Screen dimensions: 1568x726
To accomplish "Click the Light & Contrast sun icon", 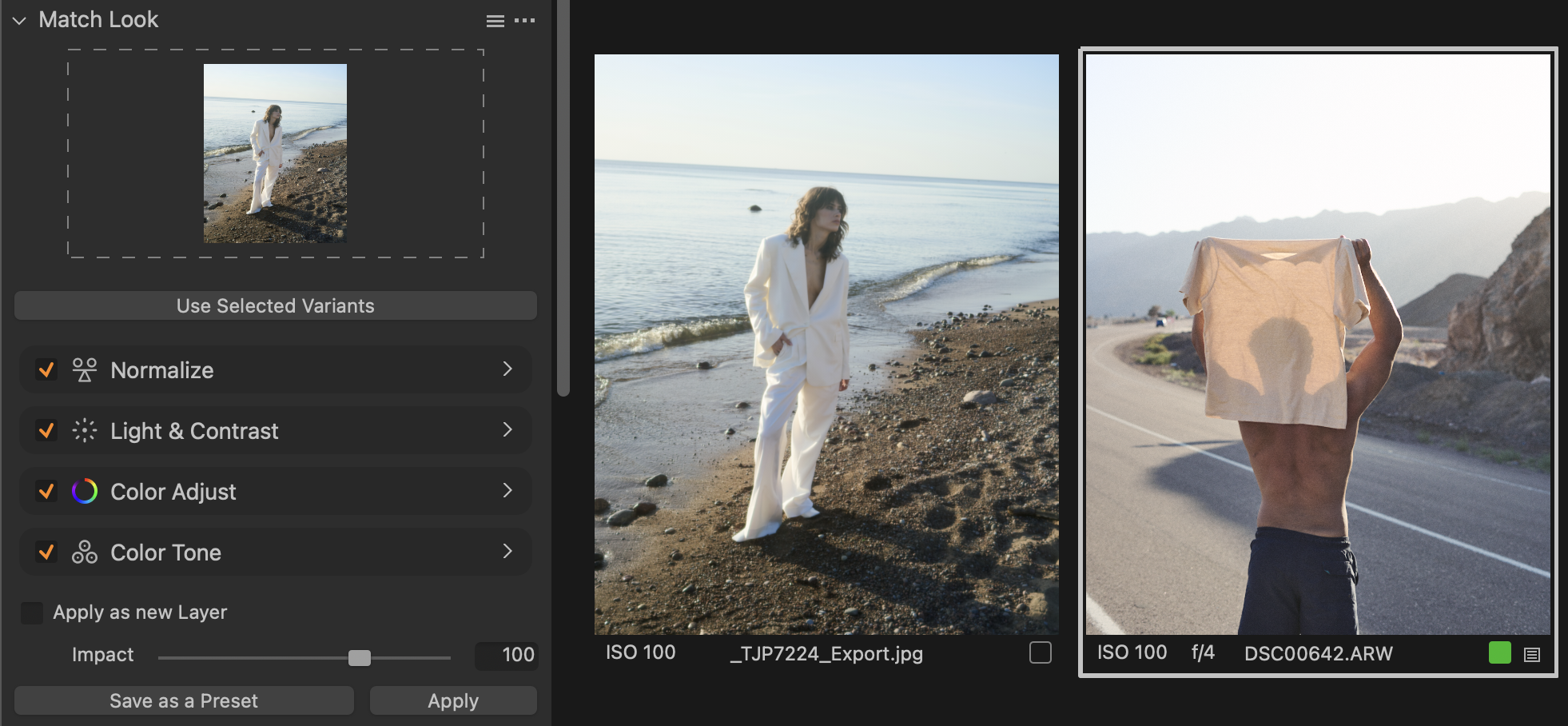I will point(84,431).
